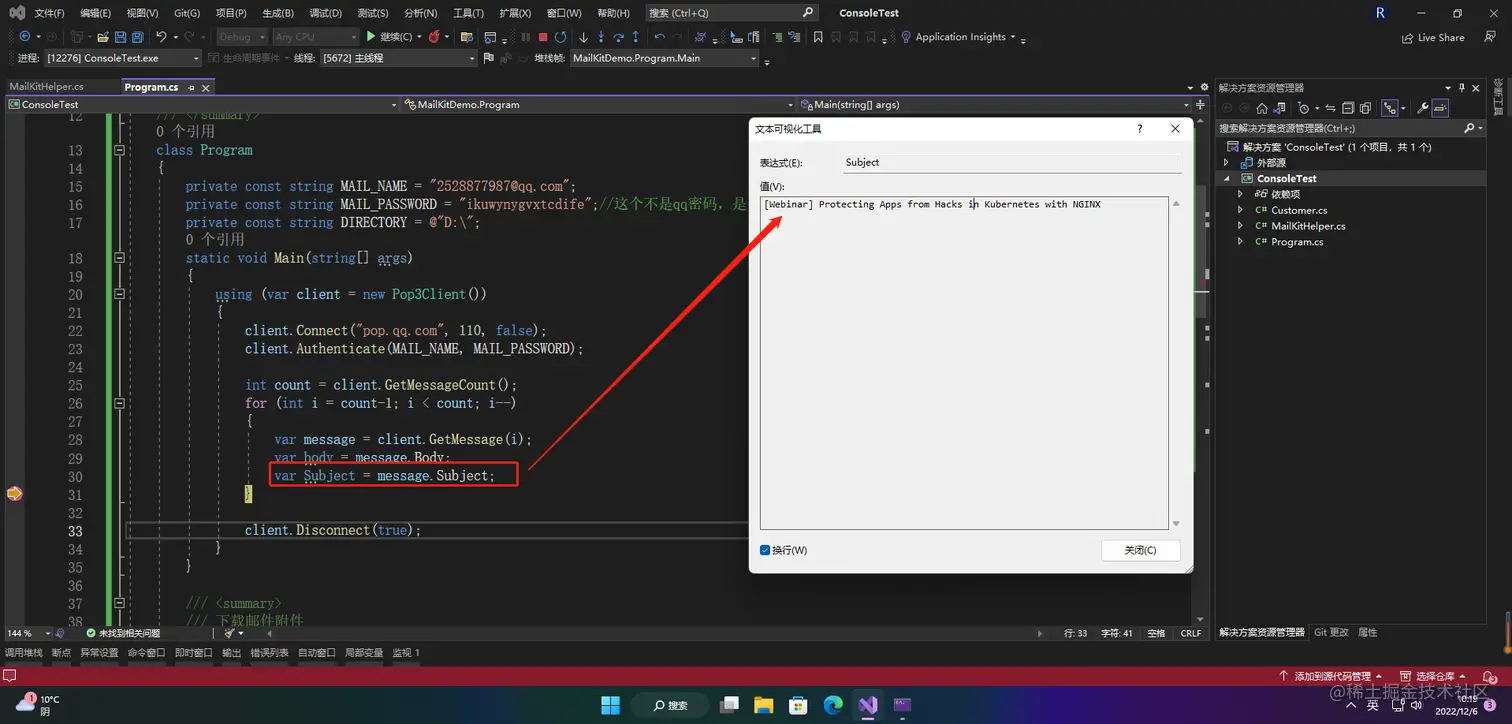The image size is (1512, 724).
Task: Click Solution Explorer Collapse All icon
Action: [1348, 108]
